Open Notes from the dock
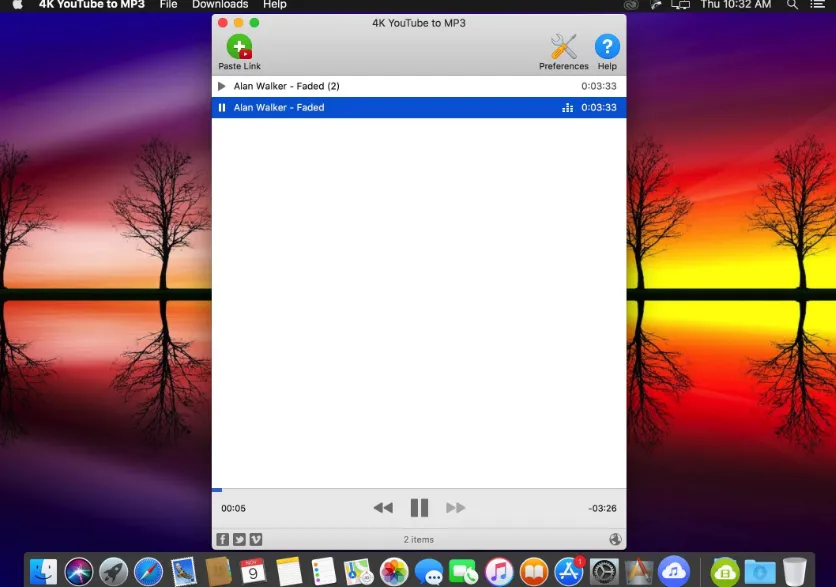 coord(289,572)
